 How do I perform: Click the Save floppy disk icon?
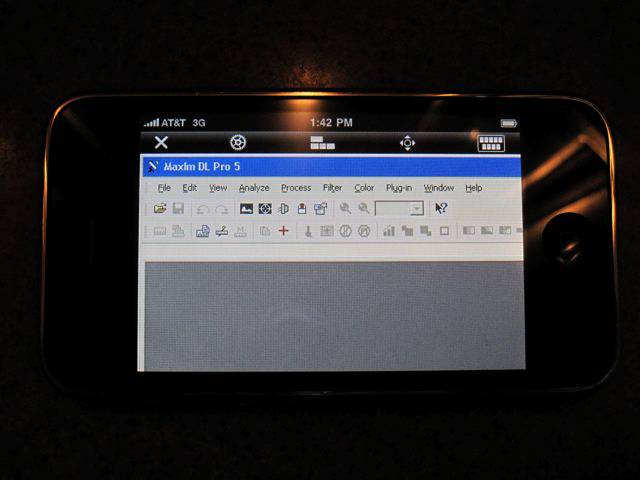(178, 209)
